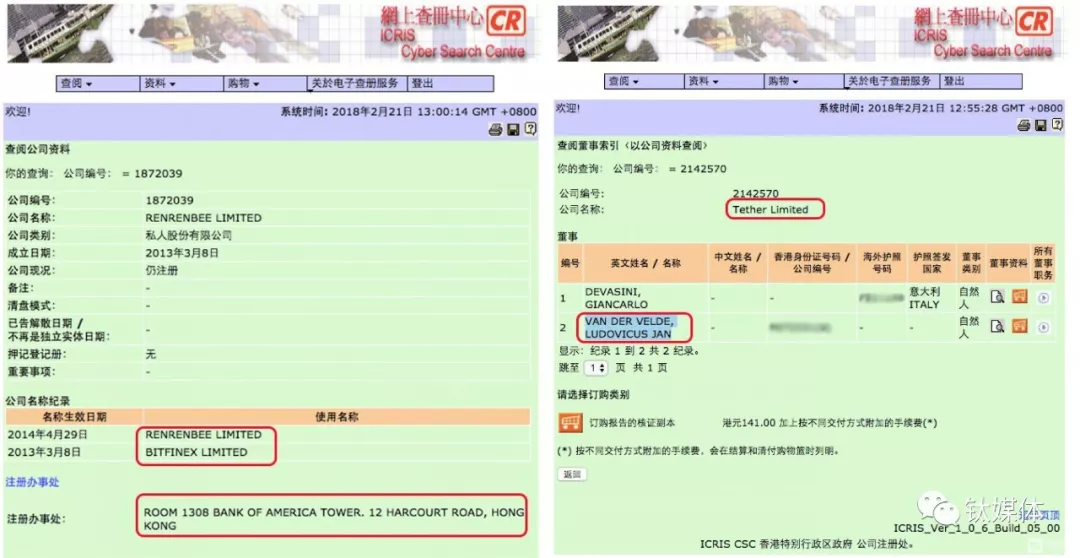Image resolution: width=1080 pixels, height=558 pixels.
Task: Click the 押记登记册 value 无
Action: [x=151, y=354]
